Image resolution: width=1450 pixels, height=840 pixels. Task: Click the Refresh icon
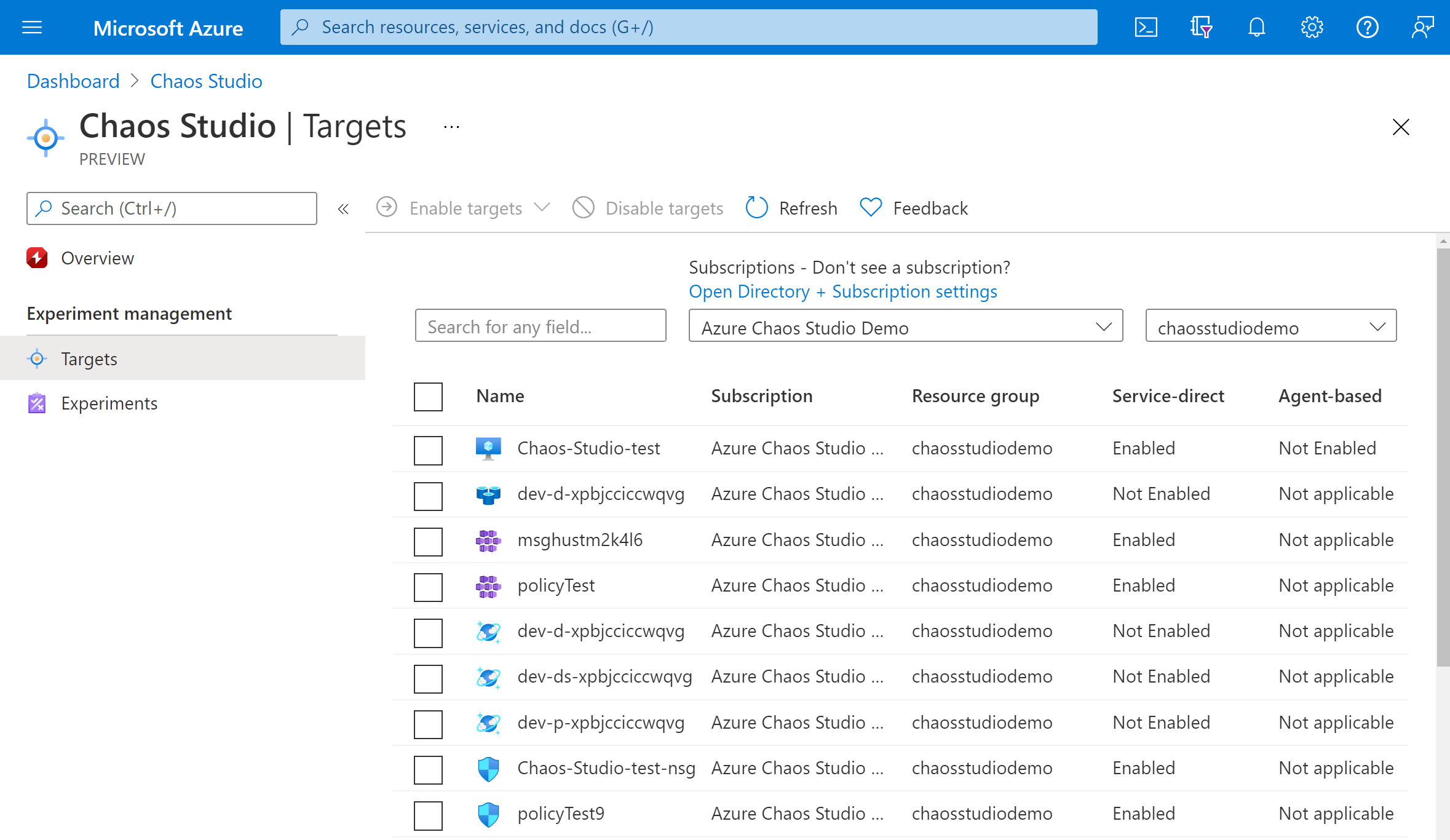pyautogui.click(x=756, y=207)
